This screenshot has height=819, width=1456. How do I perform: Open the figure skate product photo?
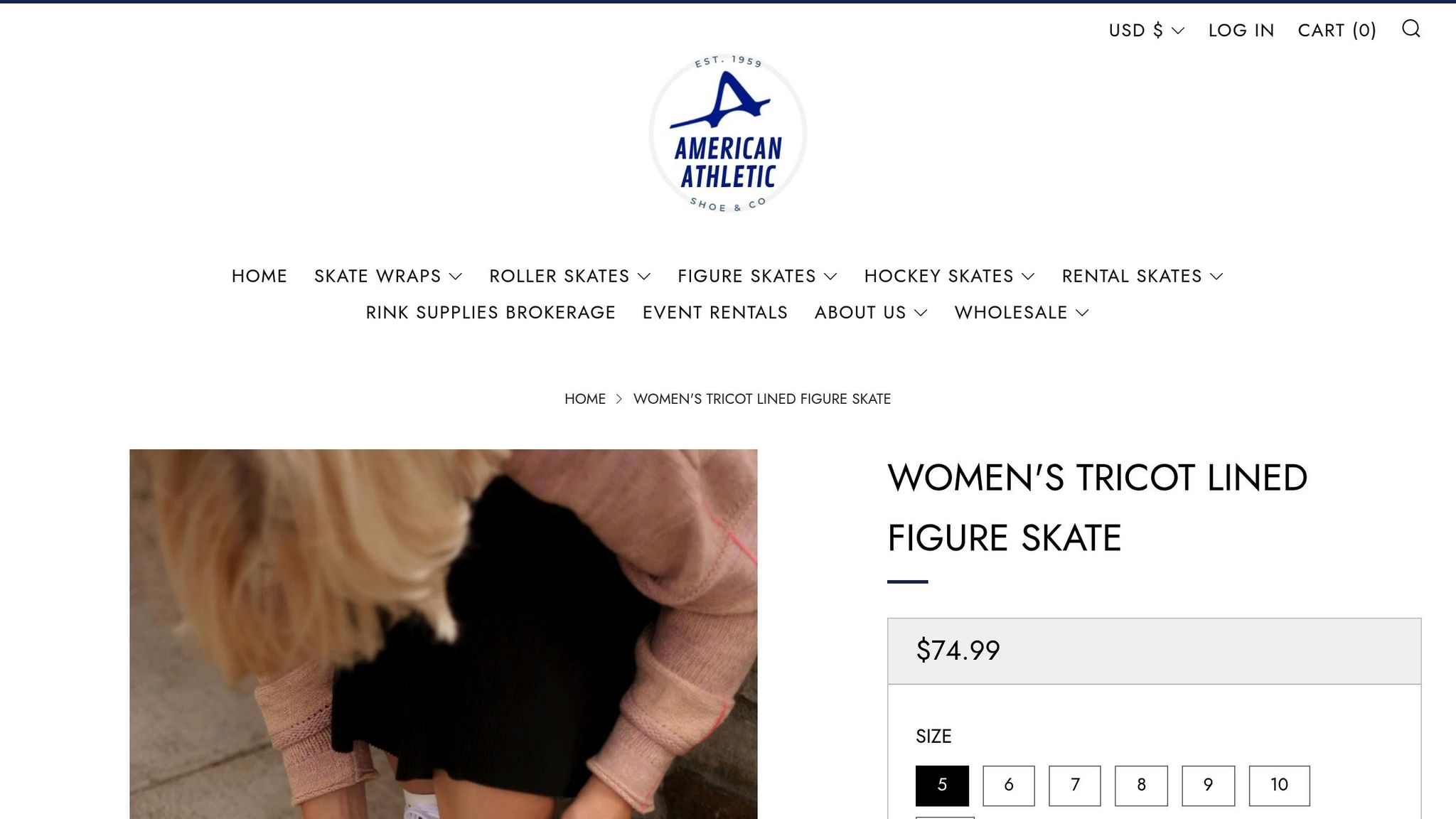point(444,634)
